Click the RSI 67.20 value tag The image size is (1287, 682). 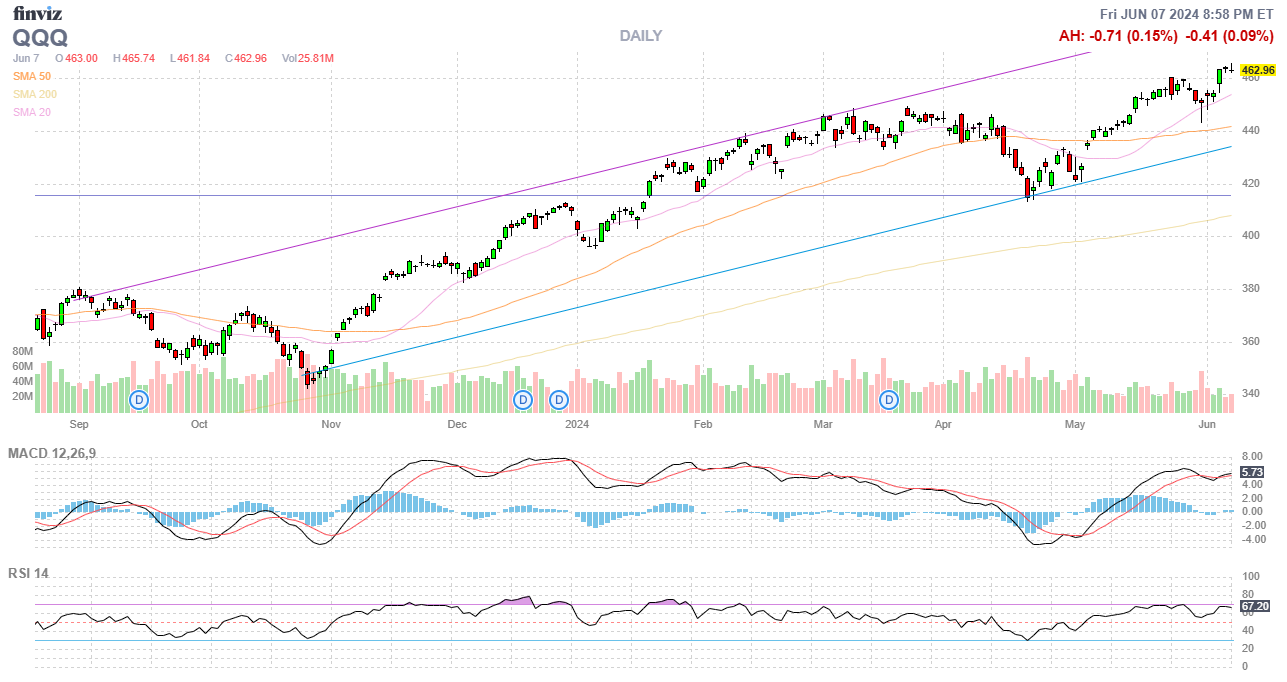1254,606
